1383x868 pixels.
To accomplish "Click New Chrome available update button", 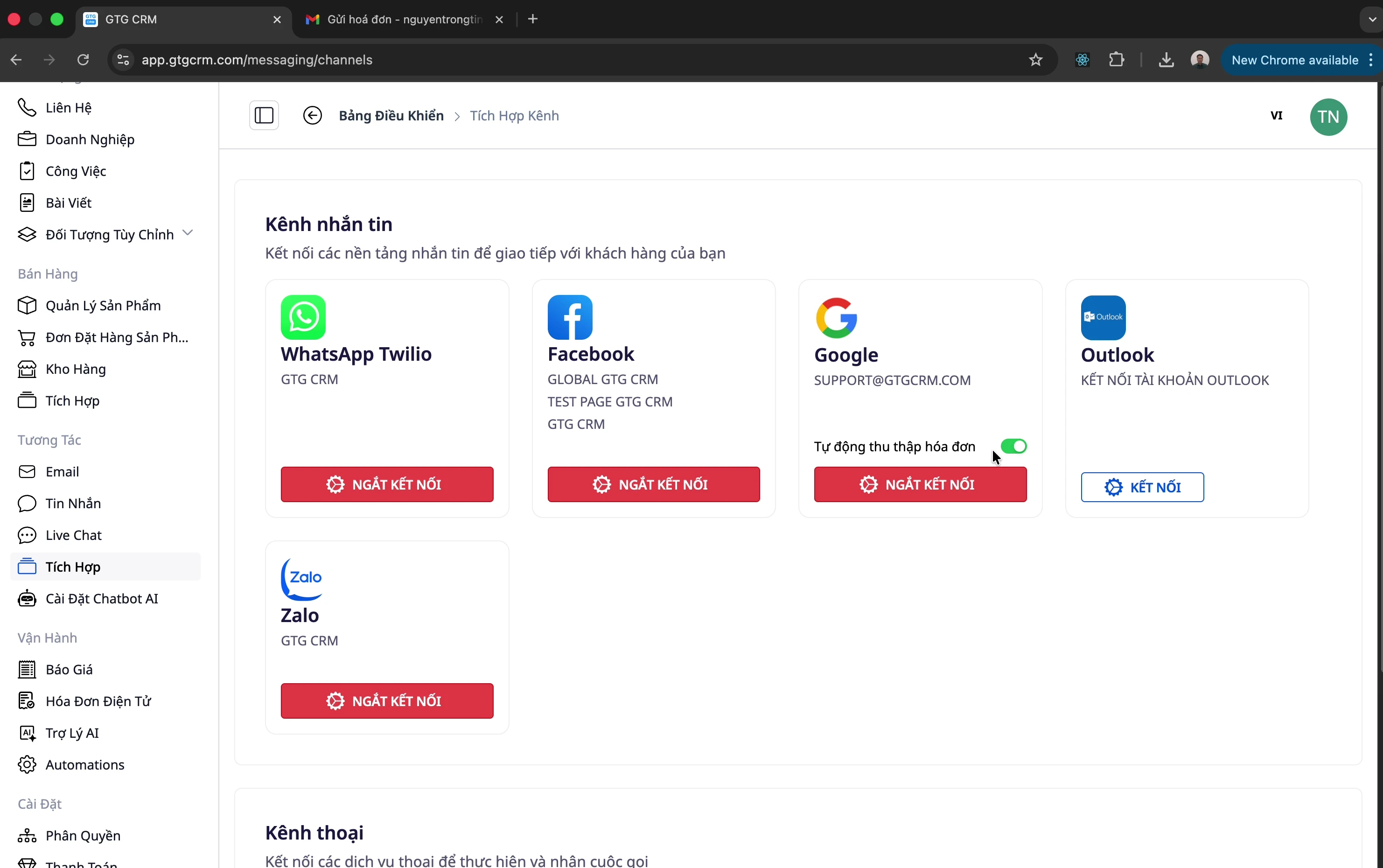I will pyautogui.click(x=1295, y=60).
